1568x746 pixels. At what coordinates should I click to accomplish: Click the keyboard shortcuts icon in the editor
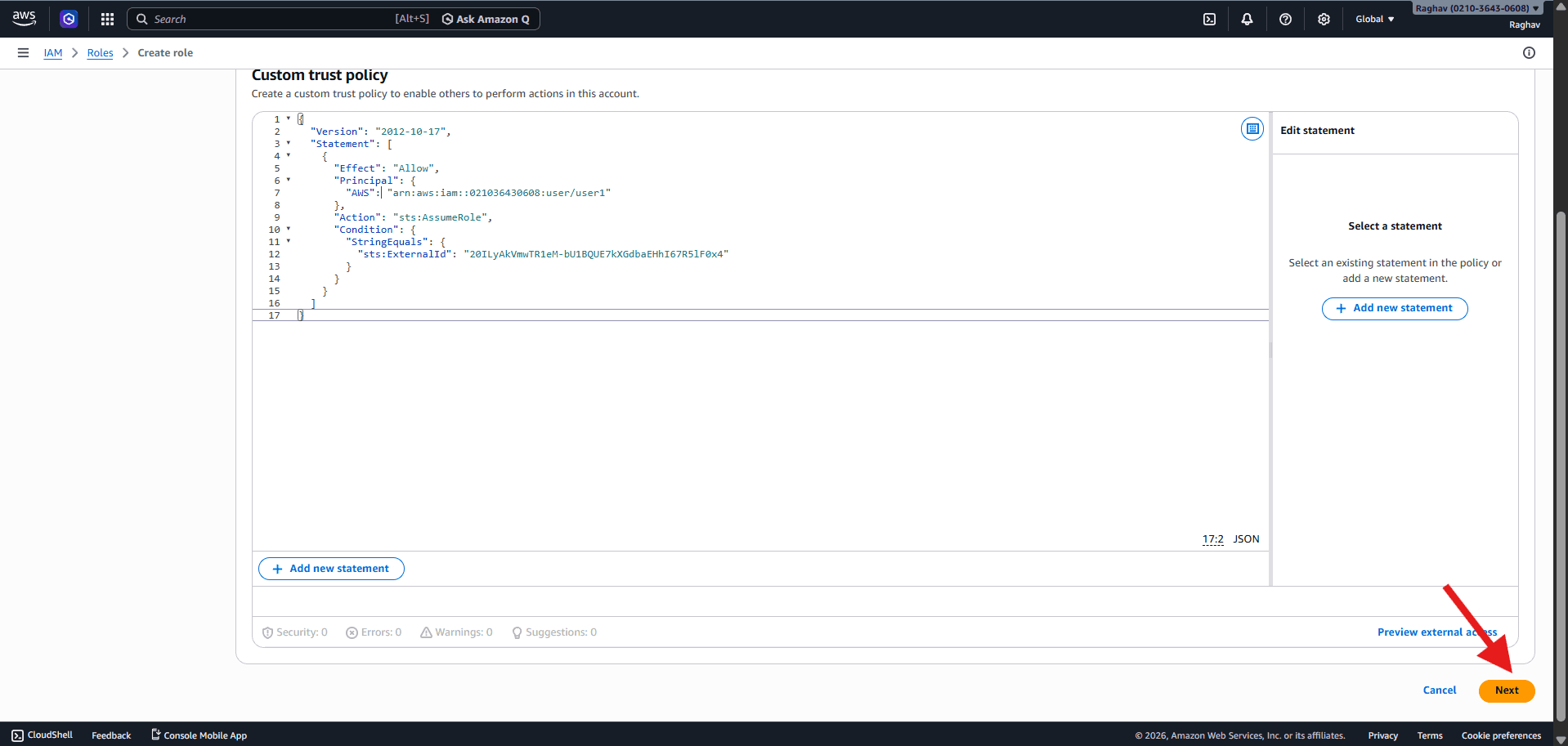(x=1252, y=128)
